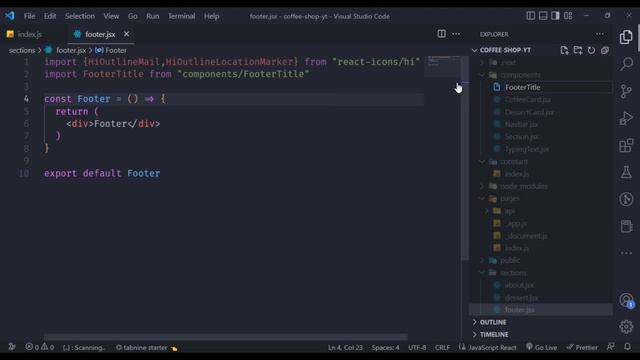This screenshot has height=360, width=640.
Task: Open the Extensions view
Action: click(x=626, y=145)
